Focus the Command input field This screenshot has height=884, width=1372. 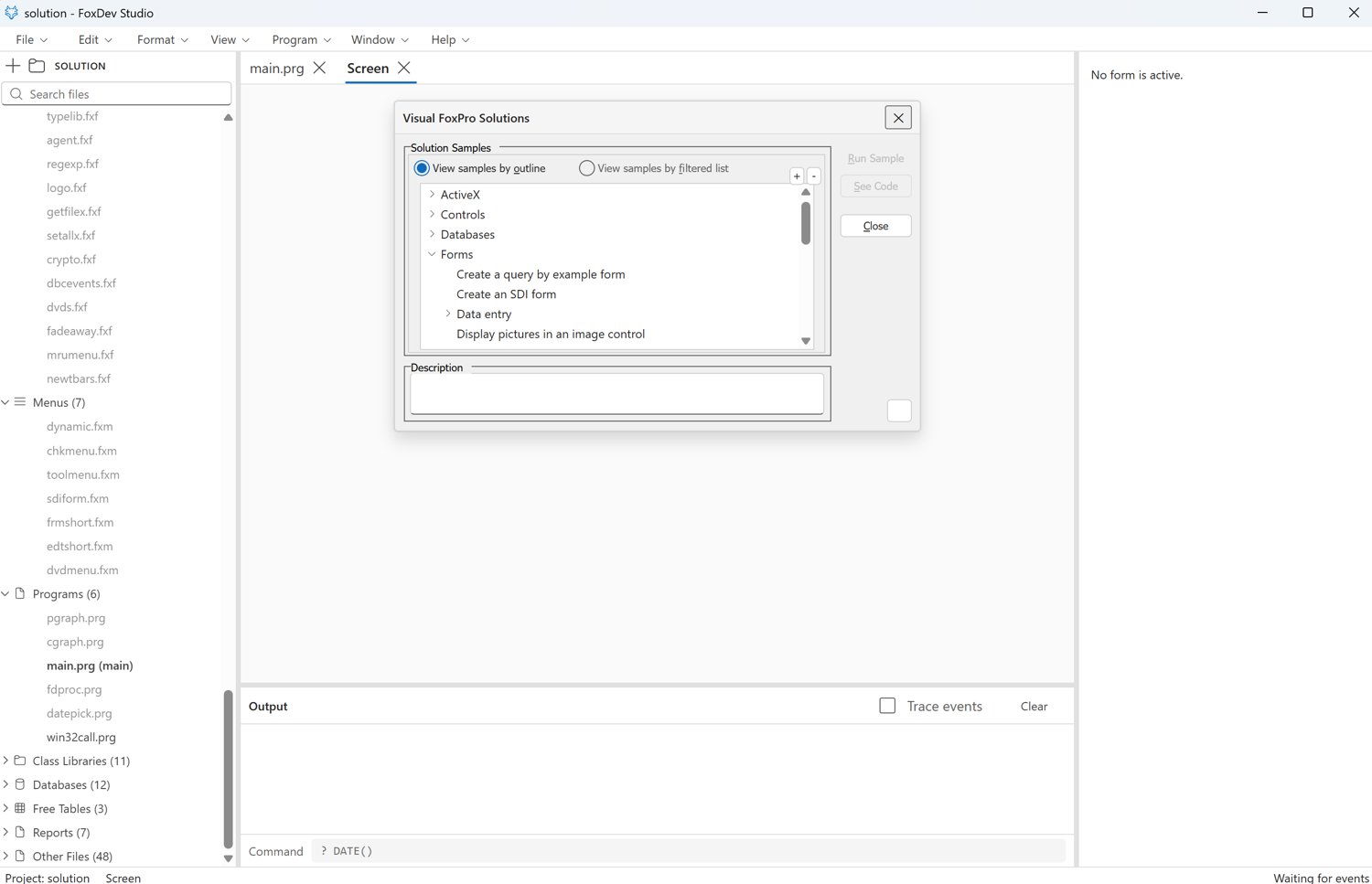click(x=688, y=851)
